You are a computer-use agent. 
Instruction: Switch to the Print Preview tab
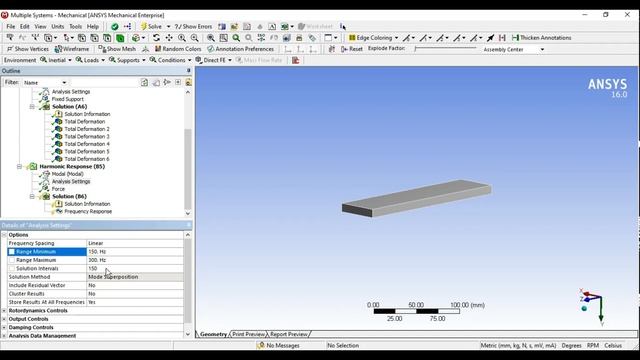[248, 334]
